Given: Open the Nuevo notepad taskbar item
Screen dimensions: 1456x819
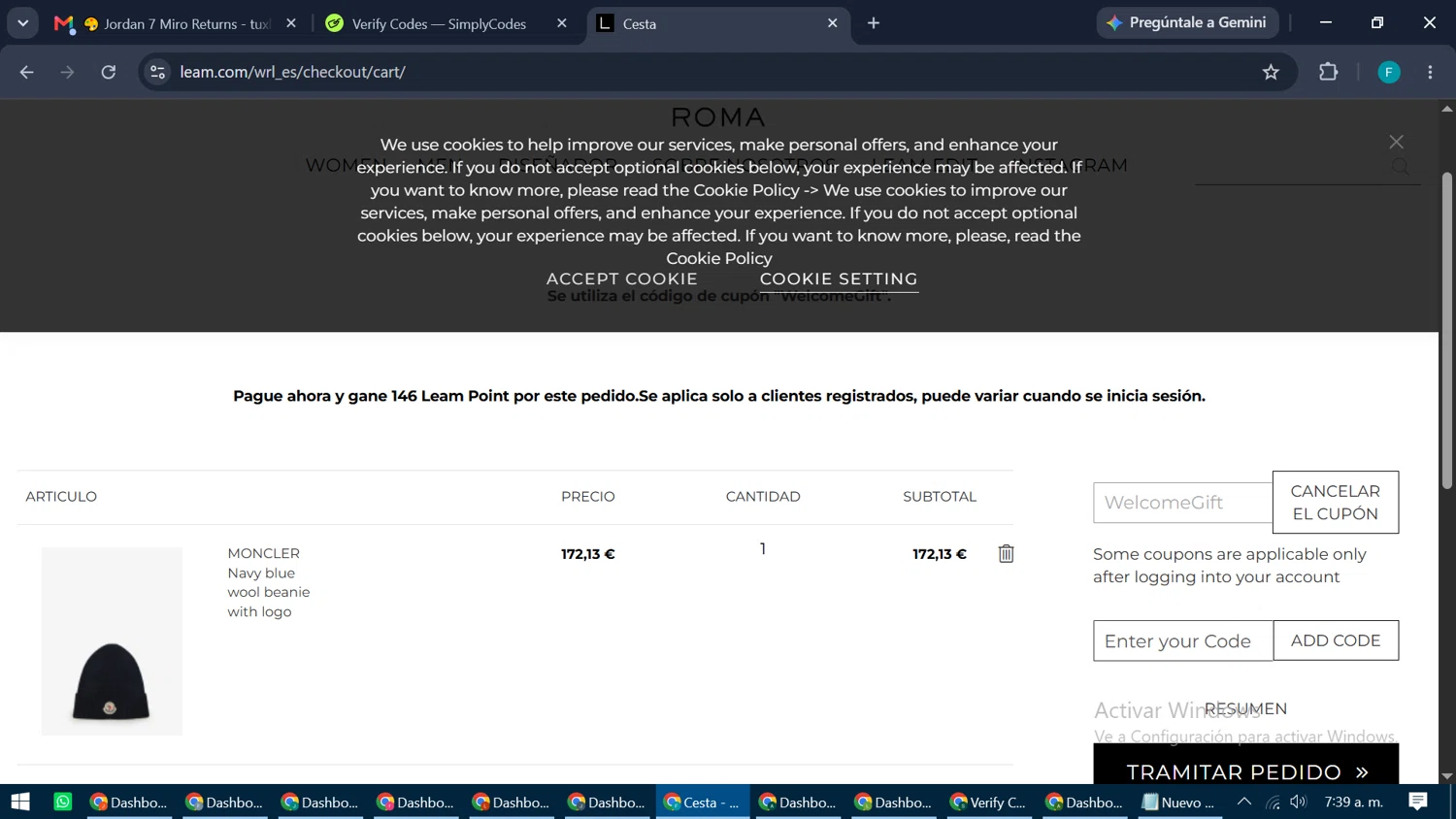Looking at the screenshot, I should 1178,802.
